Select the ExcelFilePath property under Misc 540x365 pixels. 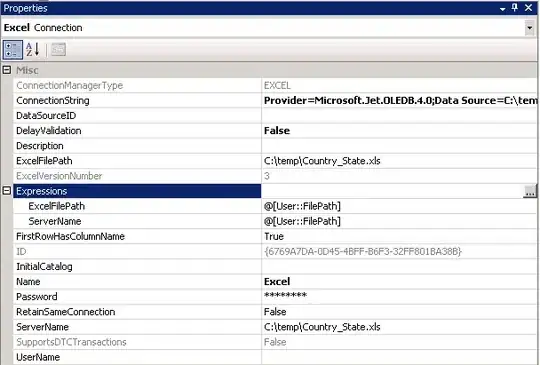tap(44, 161)
